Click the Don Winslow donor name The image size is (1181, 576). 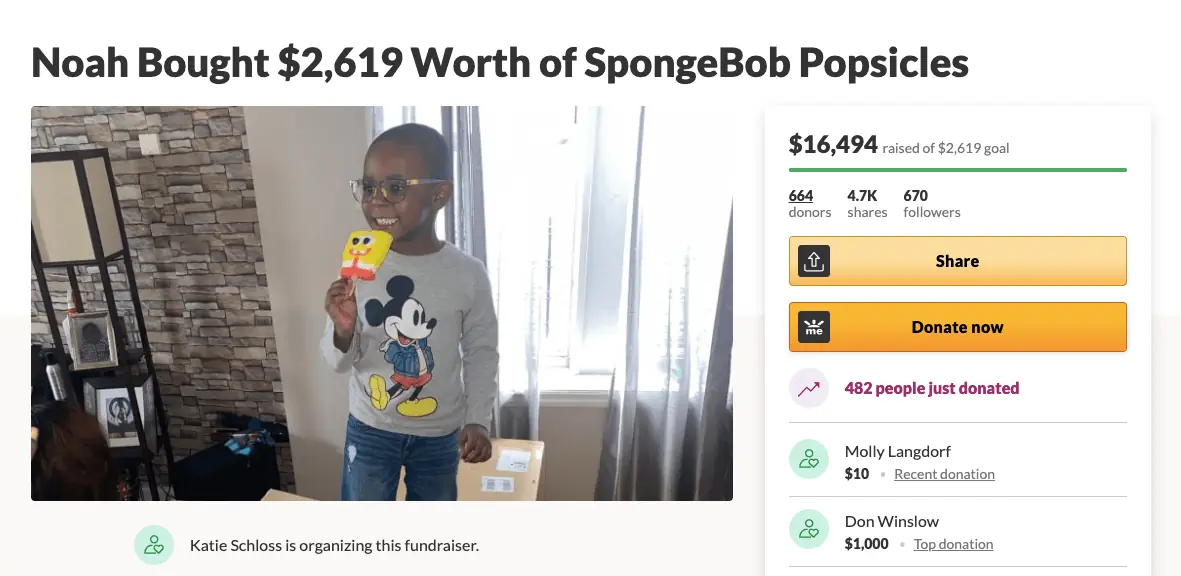pos(891,521)
